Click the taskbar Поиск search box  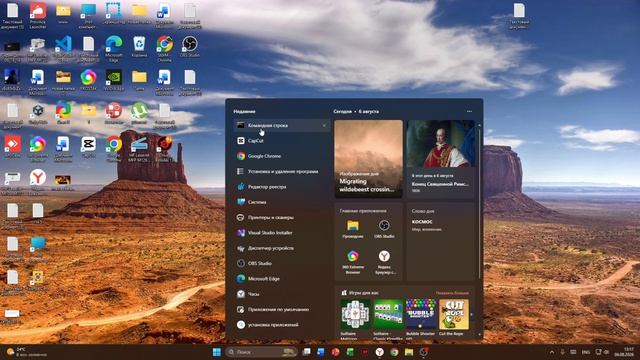coord(261,352)
